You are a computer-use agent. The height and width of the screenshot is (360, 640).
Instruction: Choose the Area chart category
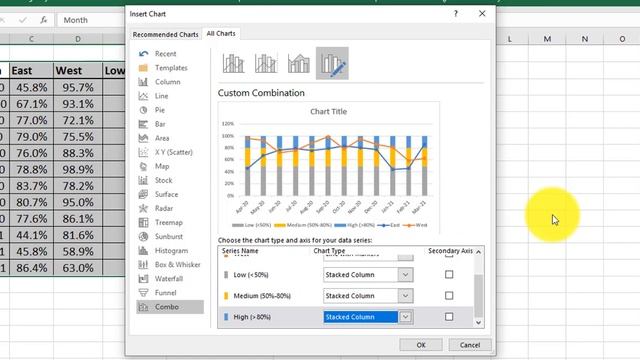[x=170, y=138]
